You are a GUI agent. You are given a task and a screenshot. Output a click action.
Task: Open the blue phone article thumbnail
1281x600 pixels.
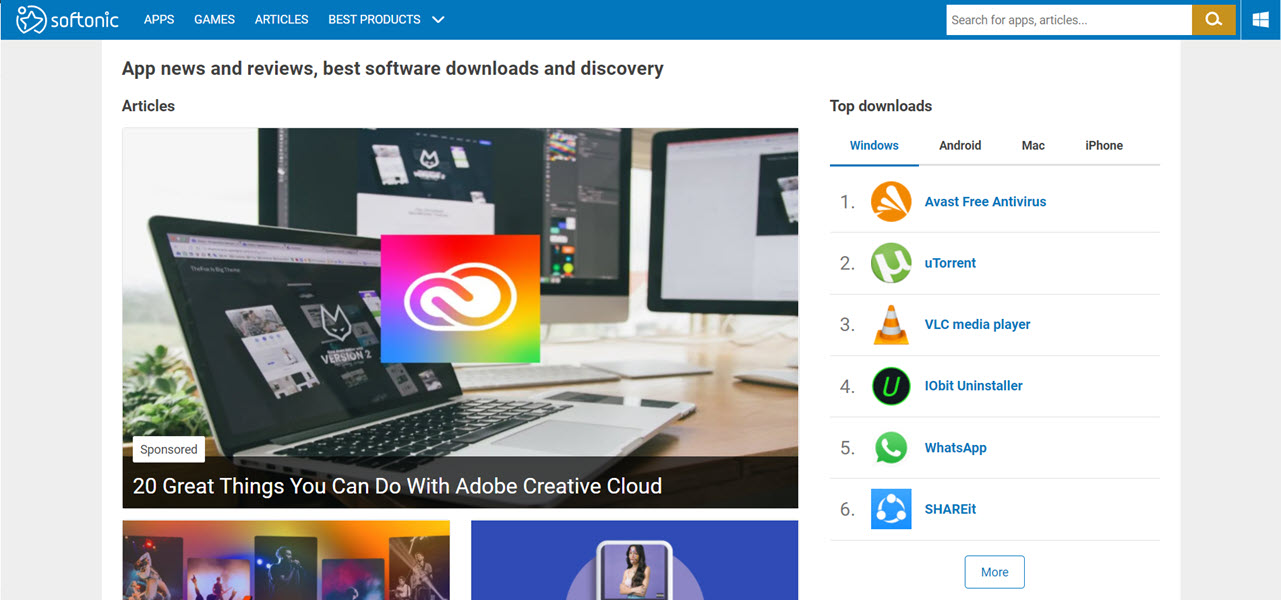coord(634,560)
